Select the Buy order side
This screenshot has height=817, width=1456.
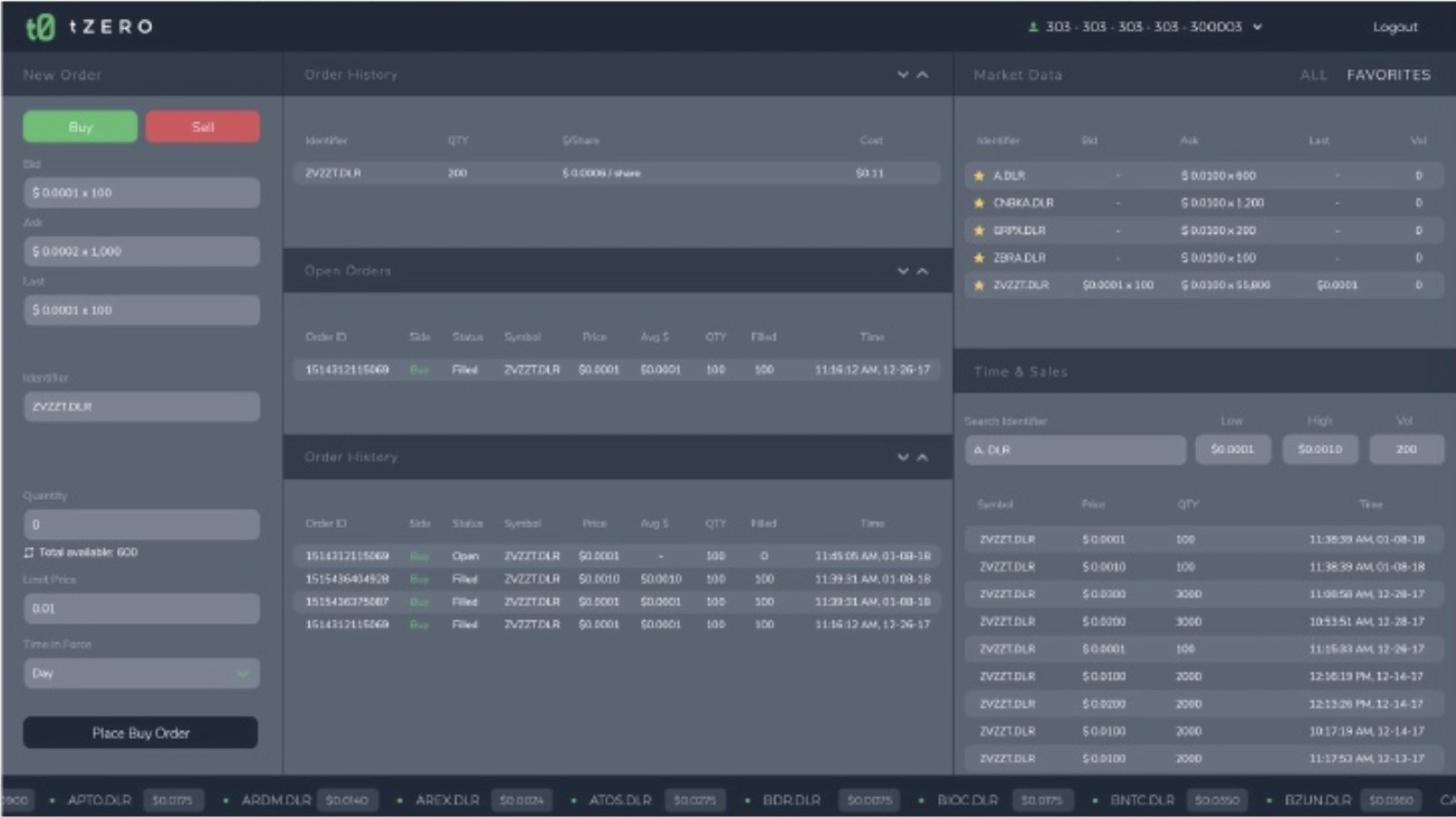tap(81, 127)
